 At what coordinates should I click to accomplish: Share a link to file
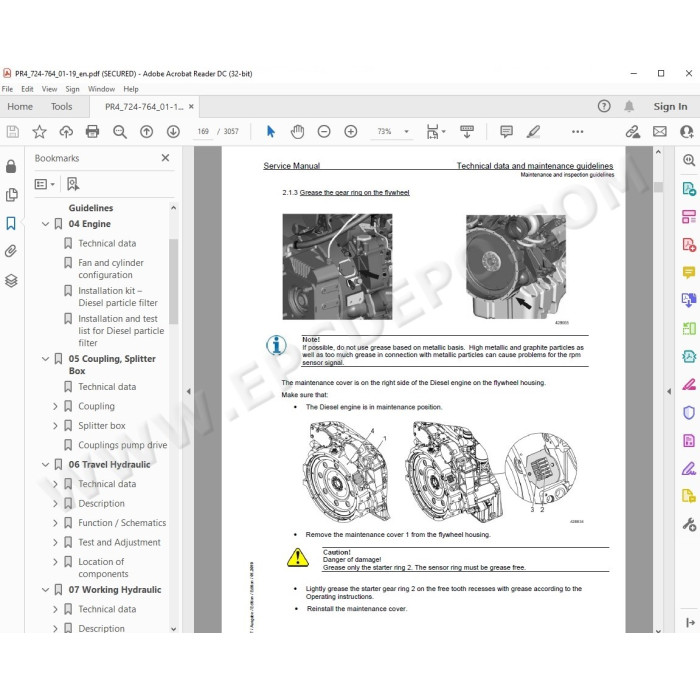(x=633, y=132)
